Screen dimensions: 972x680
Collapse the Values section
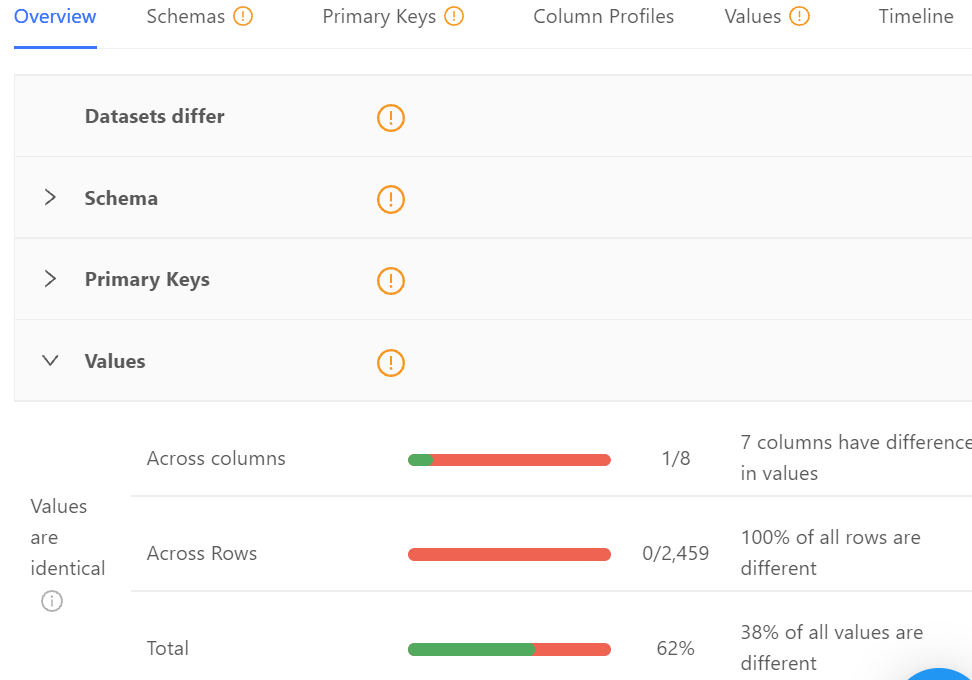click(x=50, y=361)
